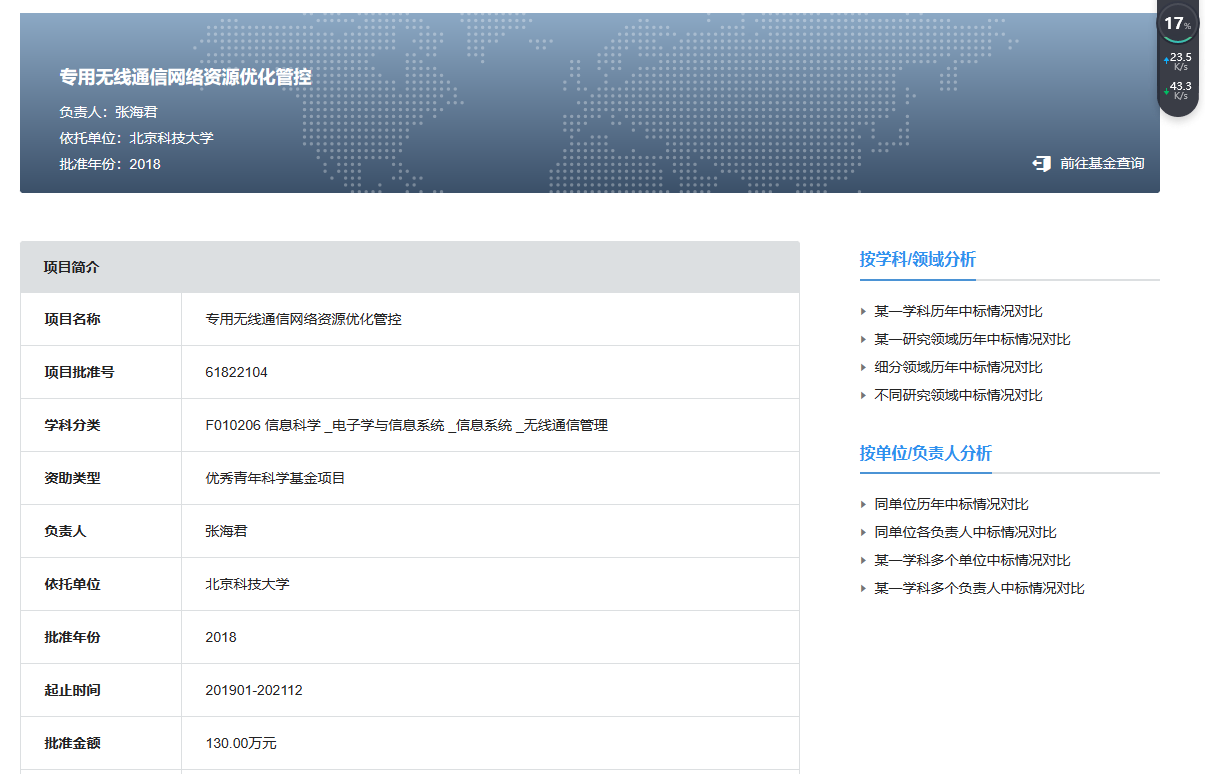Image resolution: width=1205 pixels, height=774 pixels.
Task: Click 张海君 in the 负责人 table row
Action: [x=226, y=531]
